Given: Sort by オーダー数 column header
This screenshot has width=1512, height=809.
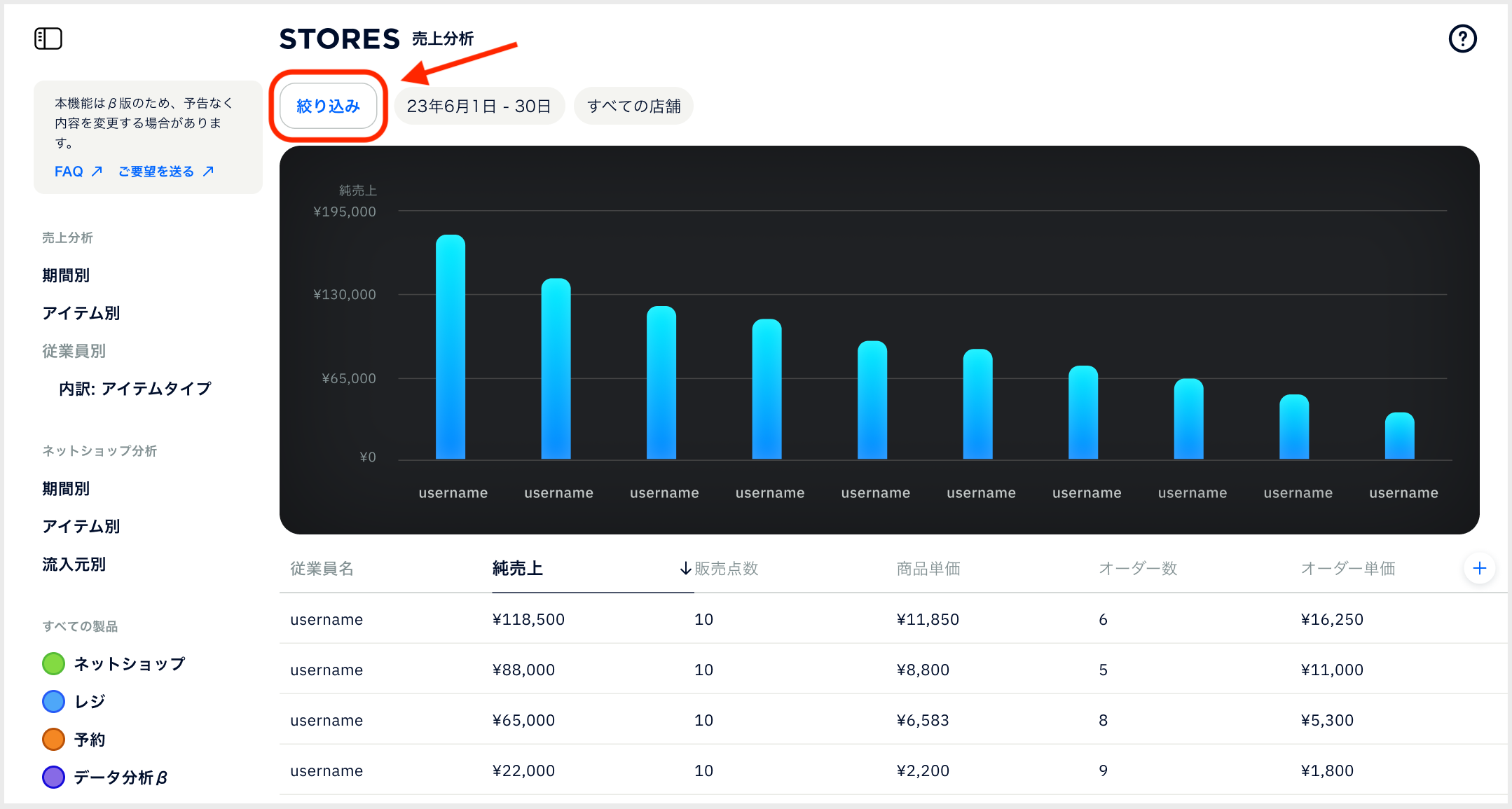Looking at the screenshot, I should [1138, 569].
